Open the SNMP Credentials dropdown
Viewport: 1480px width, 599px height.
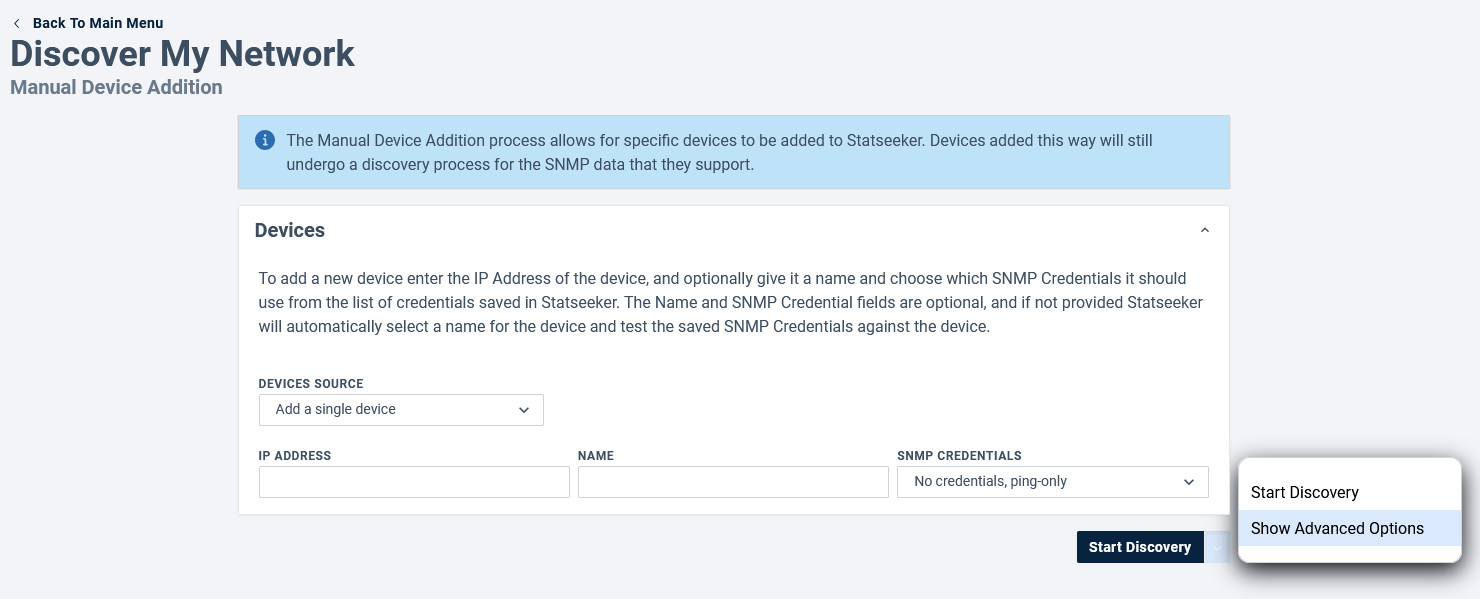click(1053, 482)
